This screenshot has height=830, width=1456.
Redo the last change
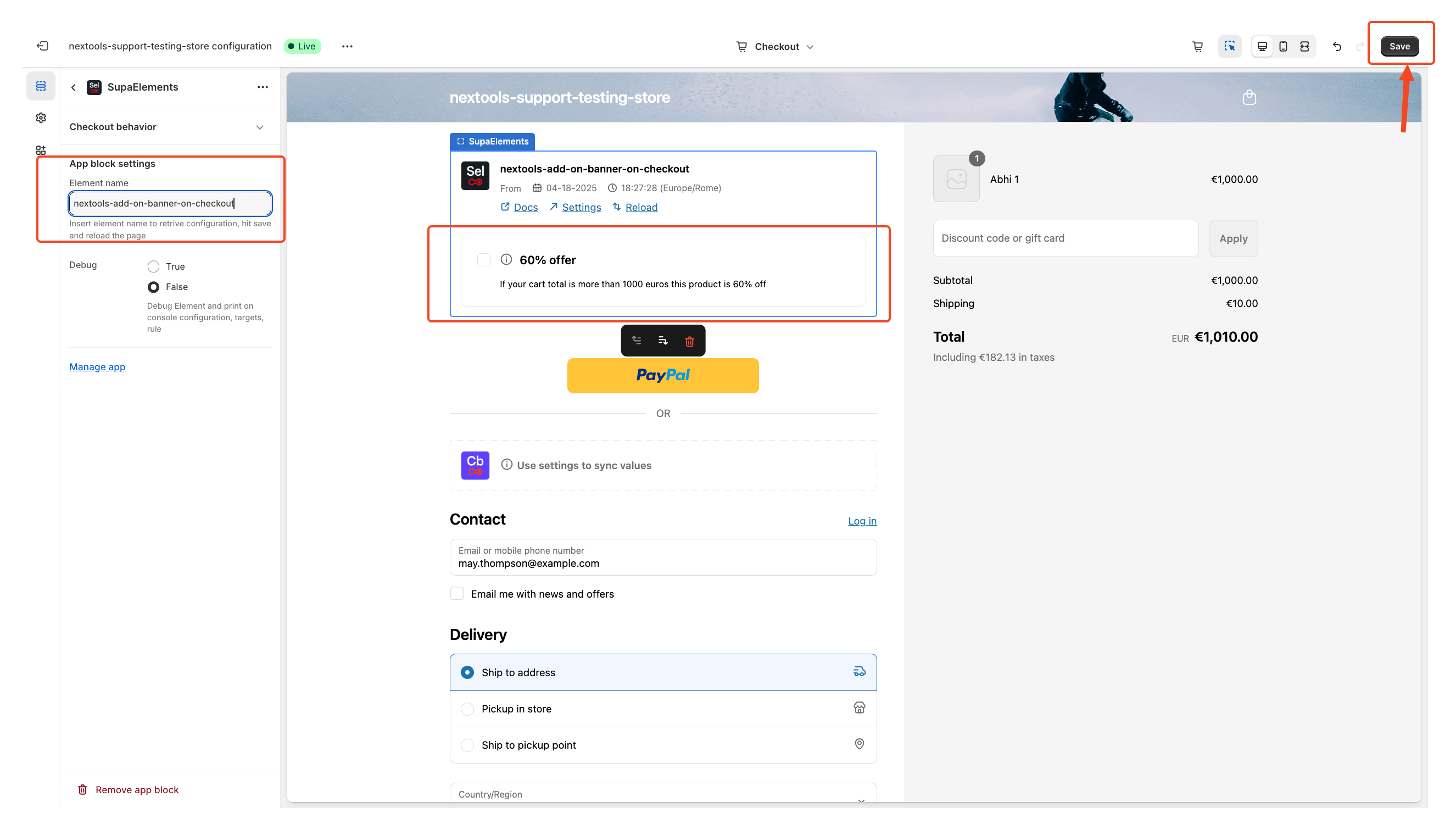click(1360, 46)
